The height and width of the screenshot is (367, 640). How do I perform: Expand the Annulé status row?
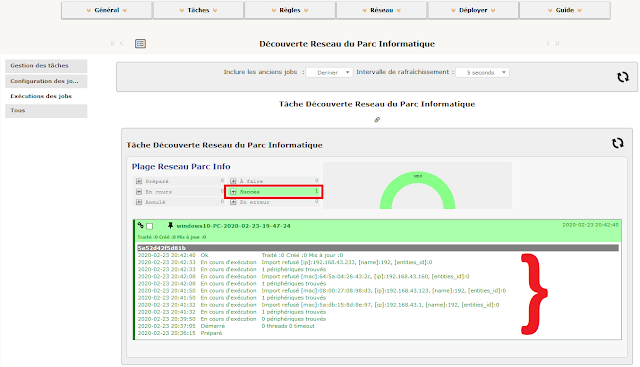coord(139,202)
